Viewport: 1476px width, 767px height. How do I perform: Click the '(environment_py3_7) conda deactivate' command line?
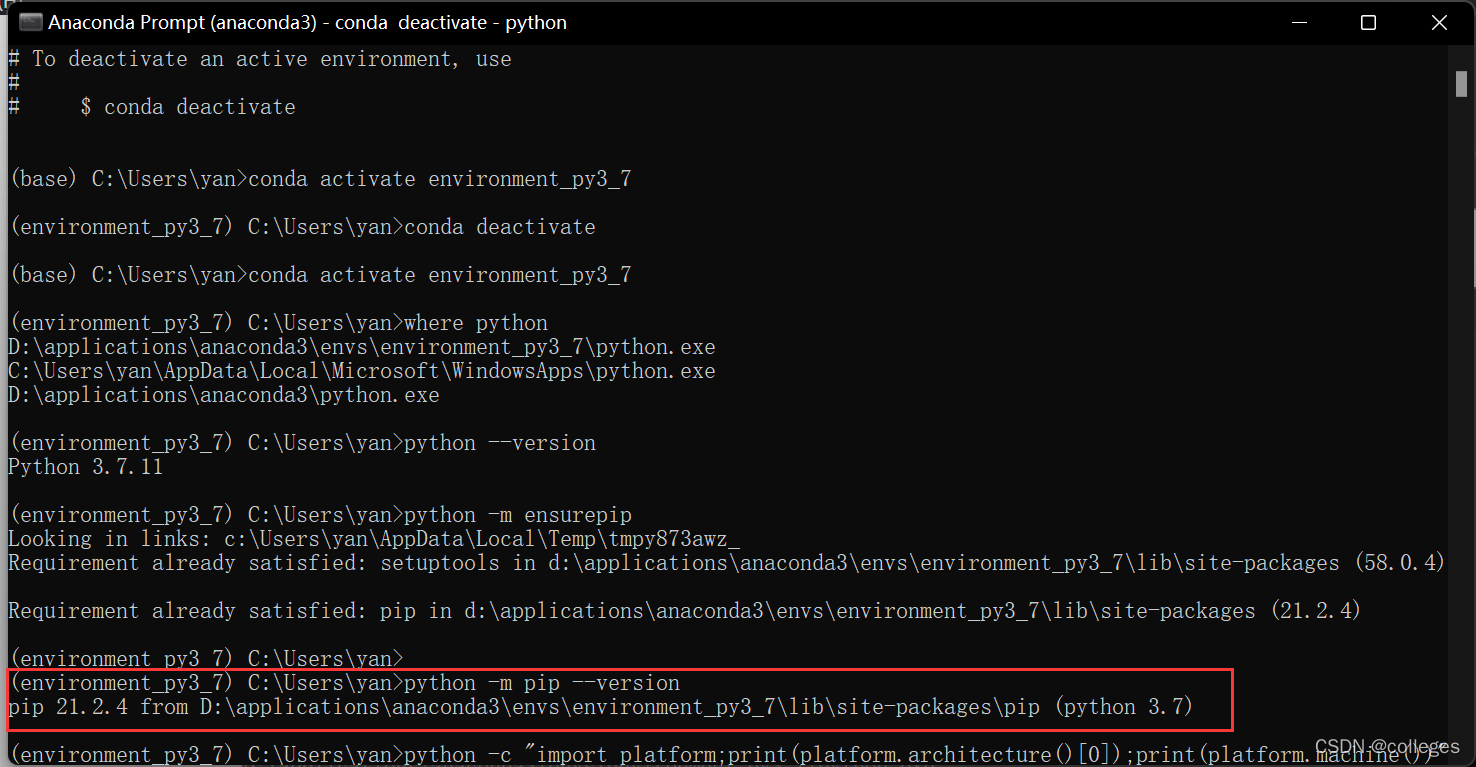[x=302, y=227]
